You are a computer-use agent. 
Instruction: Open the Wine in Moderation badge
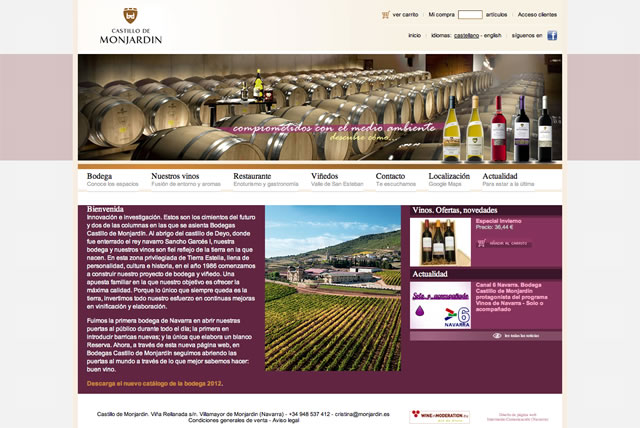tap(440, 417)
